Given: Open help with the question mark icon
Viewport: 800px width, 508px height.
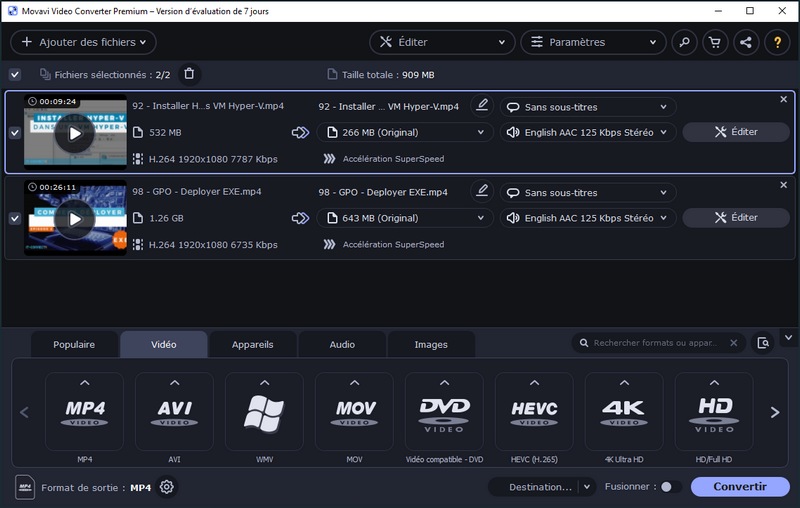Looking at the screenshot, I should coord(777,42).
